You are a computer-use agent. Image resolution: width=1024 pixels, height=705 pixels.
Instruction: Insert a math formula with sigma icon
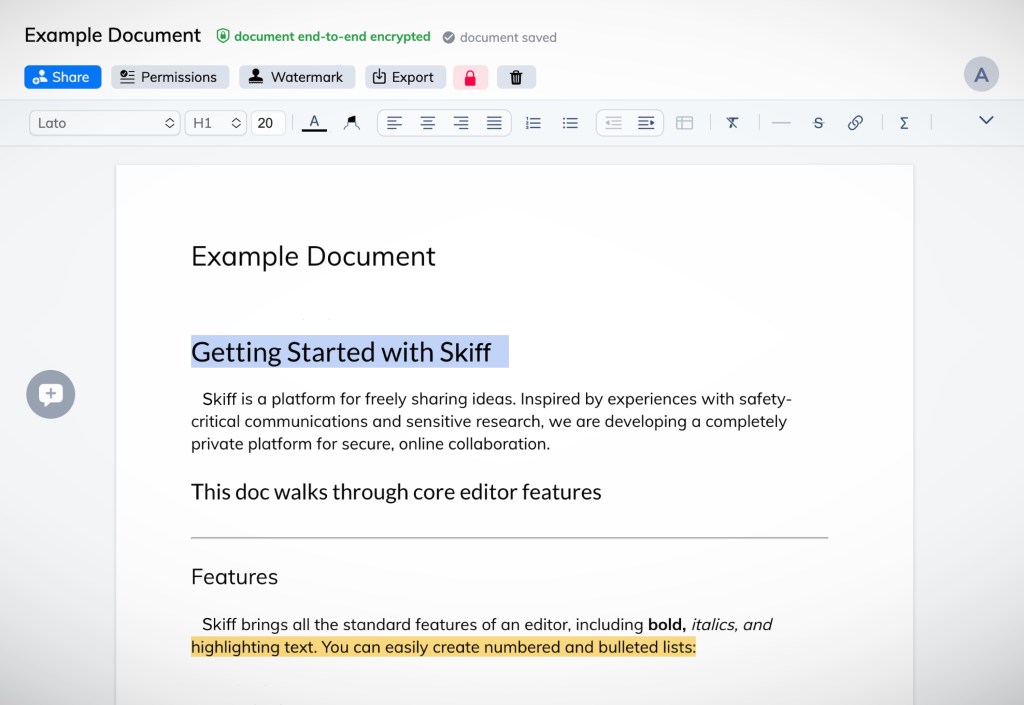tap(904, 123)
